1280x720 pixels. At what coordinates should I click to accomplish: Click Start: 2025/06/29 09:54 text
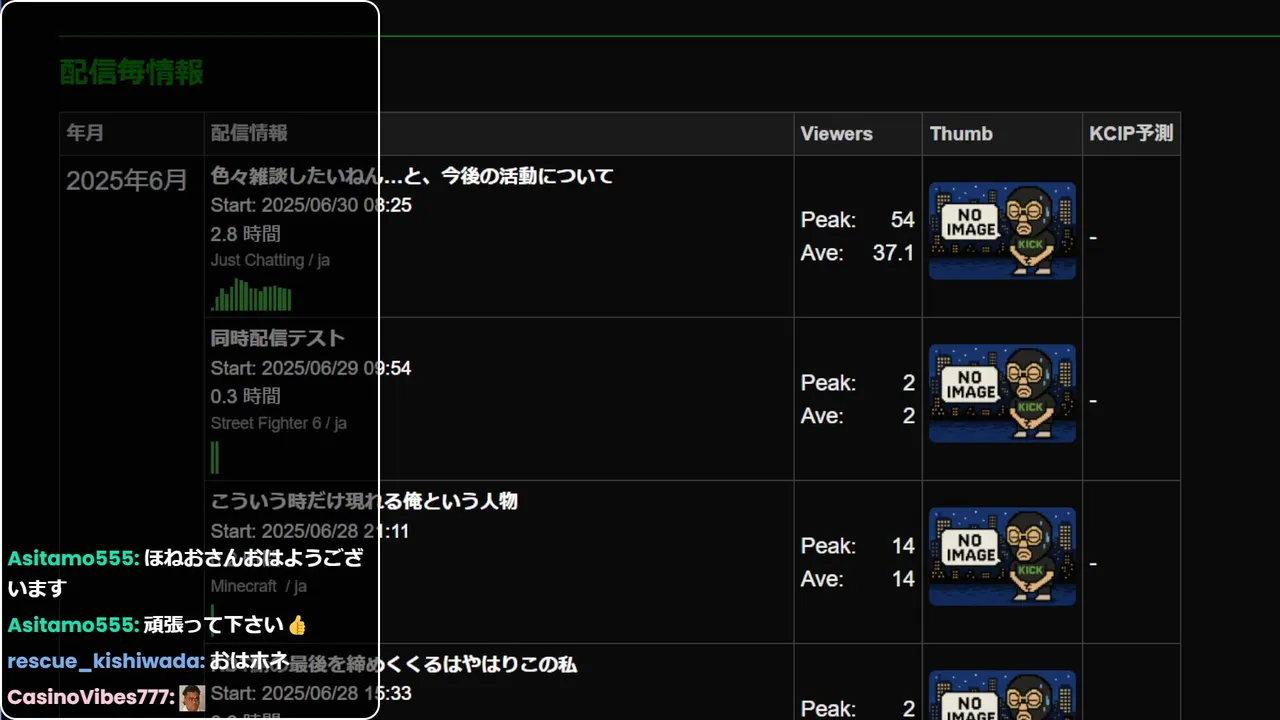point(311,368)
